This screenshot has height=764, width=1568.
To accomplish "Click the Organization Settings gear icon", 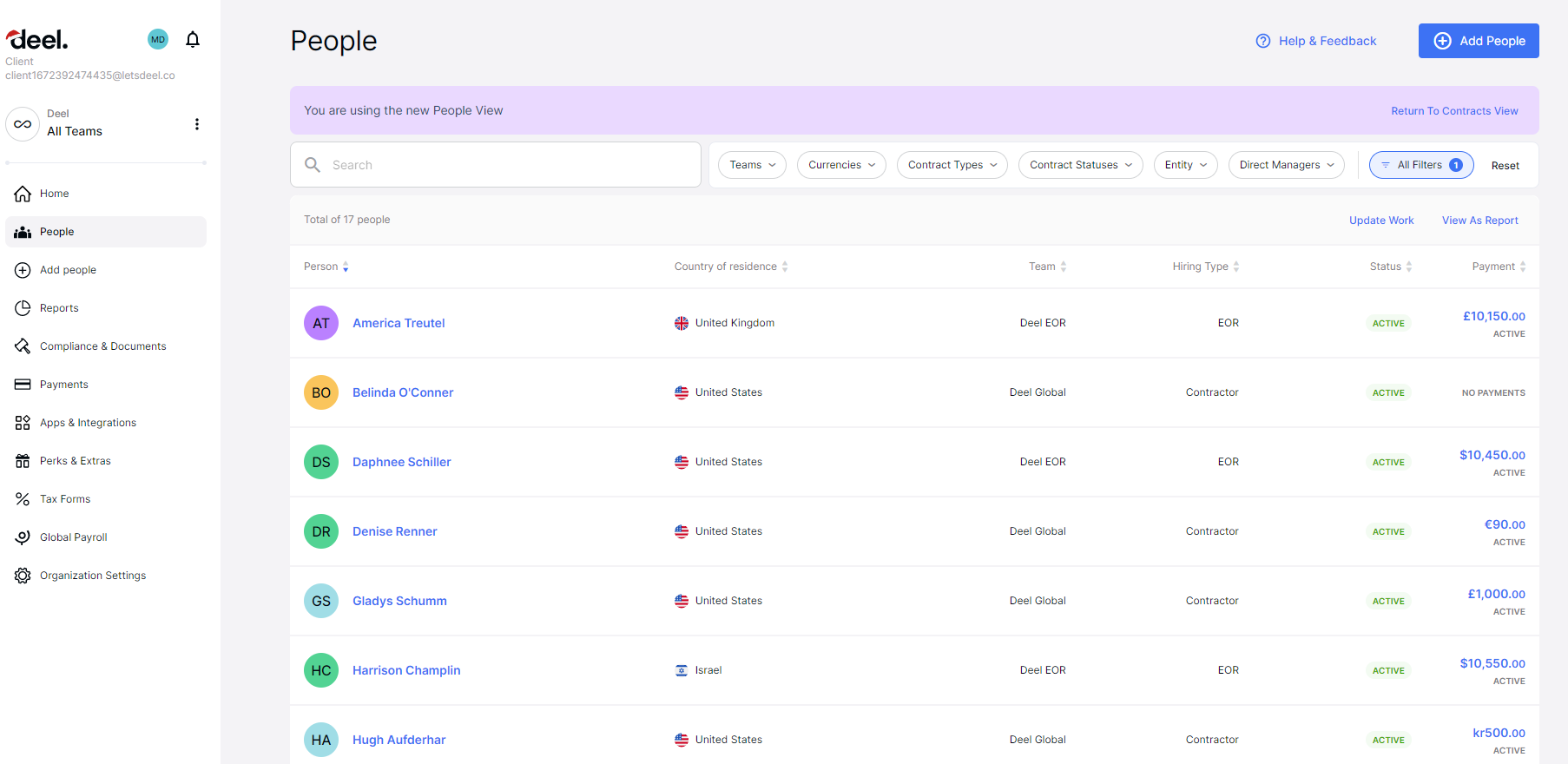I will 23,576.
